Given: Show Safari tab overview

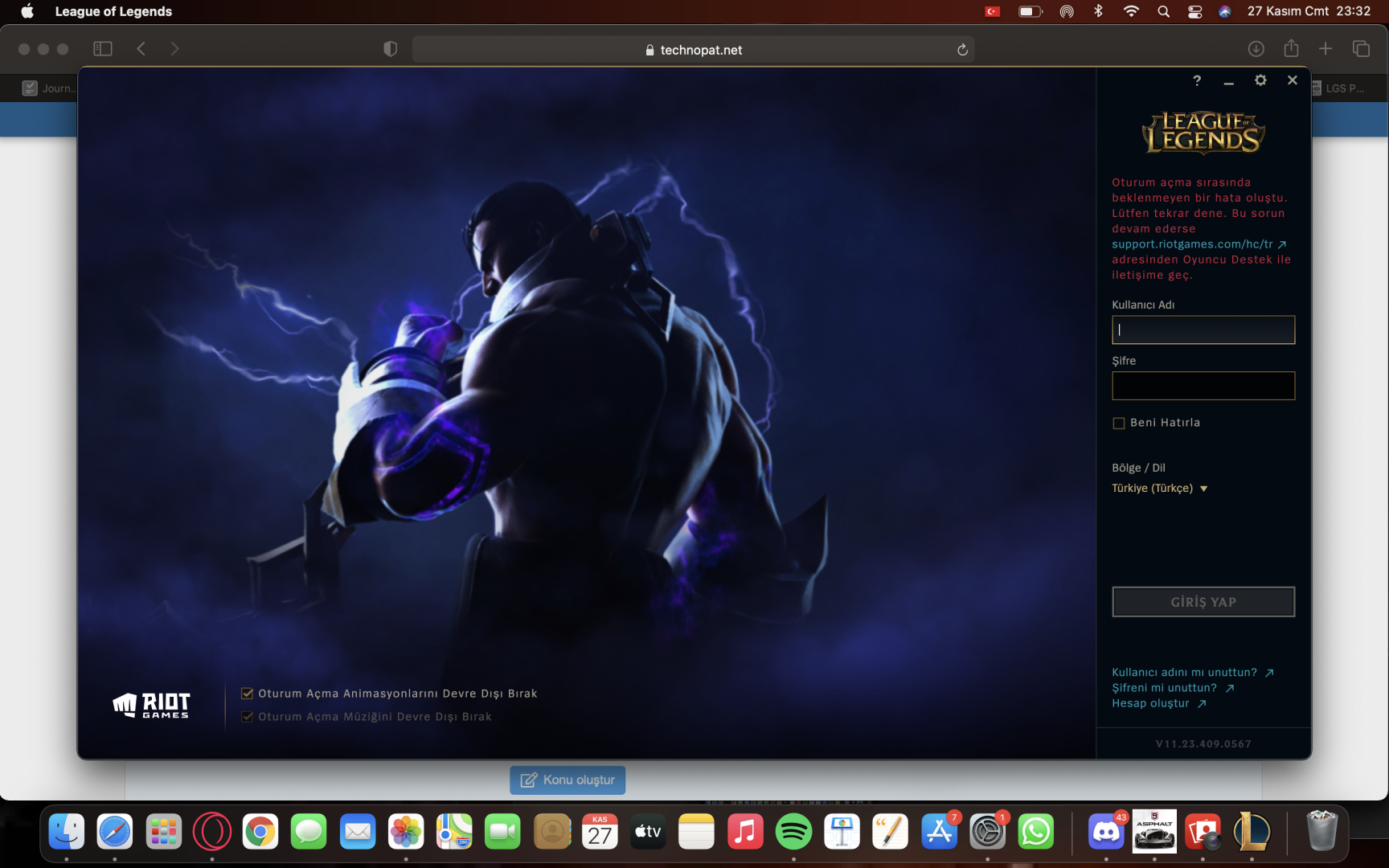Looking at the screenshot, I should click(1362, 49).
